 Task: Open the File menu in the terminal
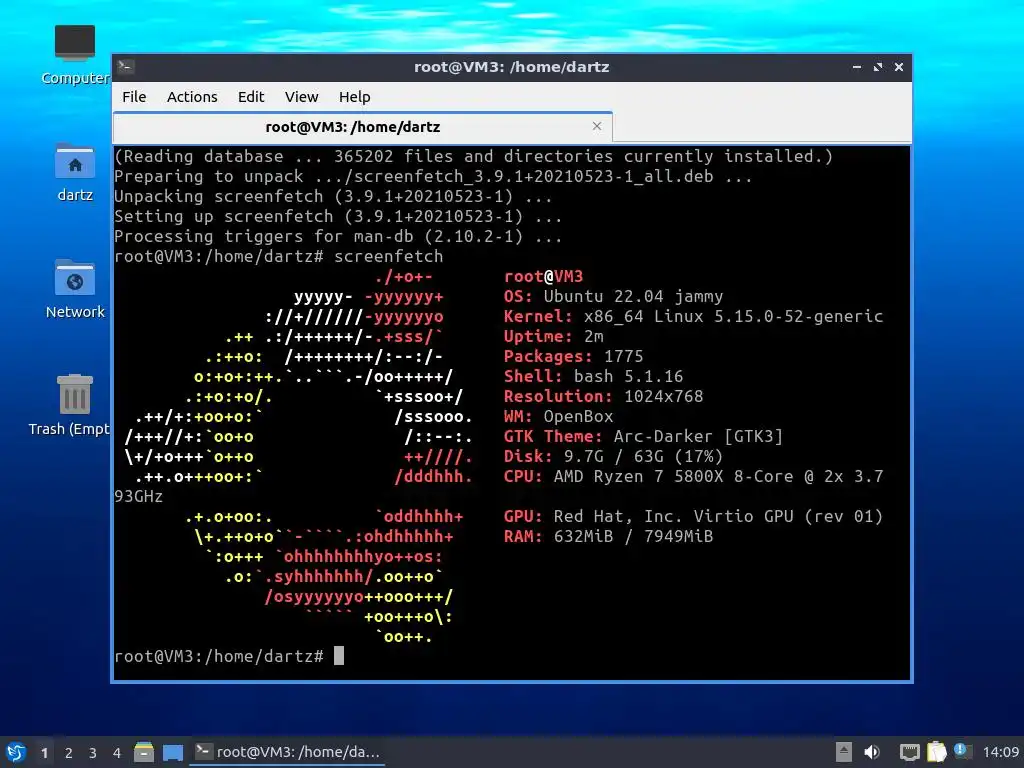(x=134, y=97)
